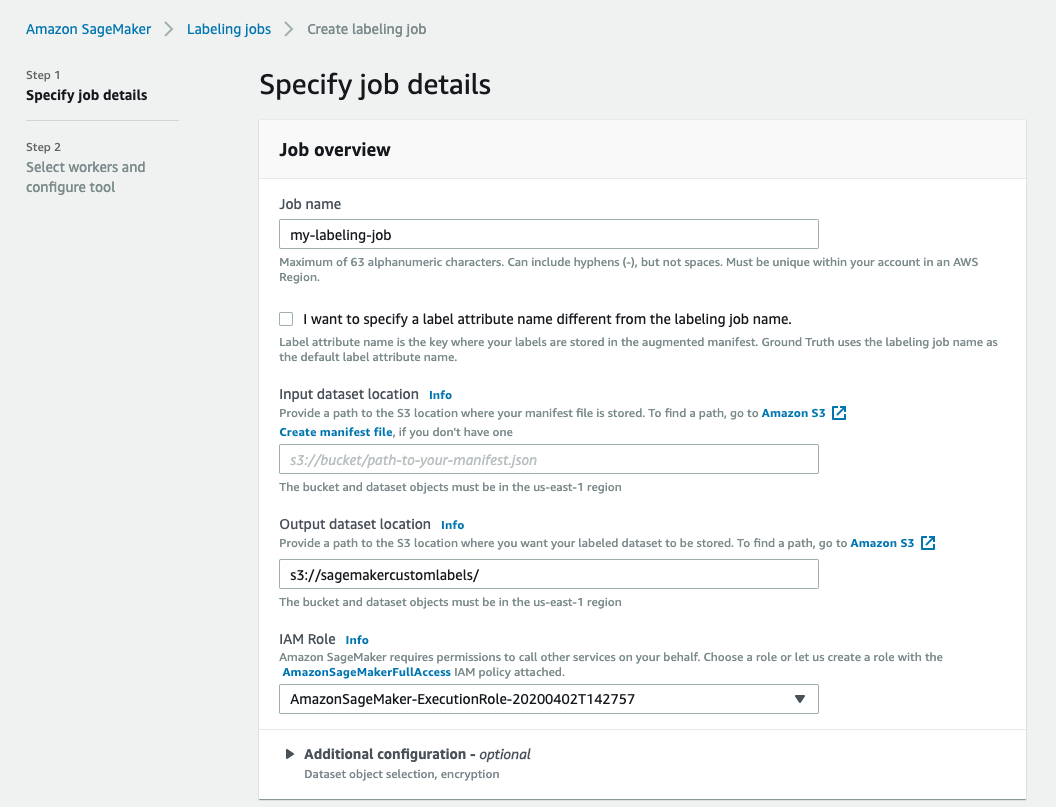Screen dimensions: 1056x807
Task: Go to Amazon SageMaker breadcrumb
Action: coord(88,29)
